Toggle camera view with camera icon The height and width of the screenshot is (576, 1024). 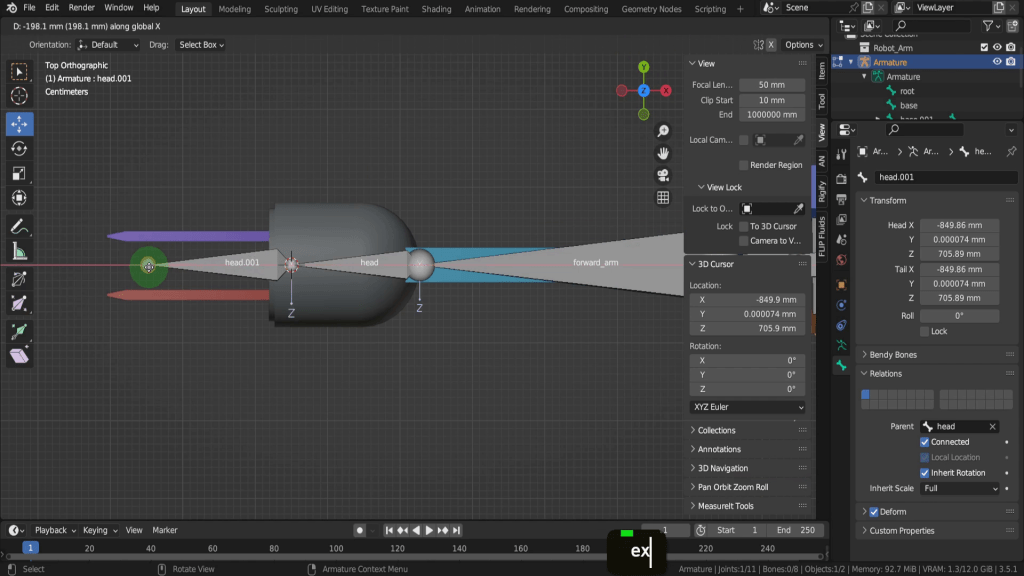pyautogui.click(x=663, y=175)
